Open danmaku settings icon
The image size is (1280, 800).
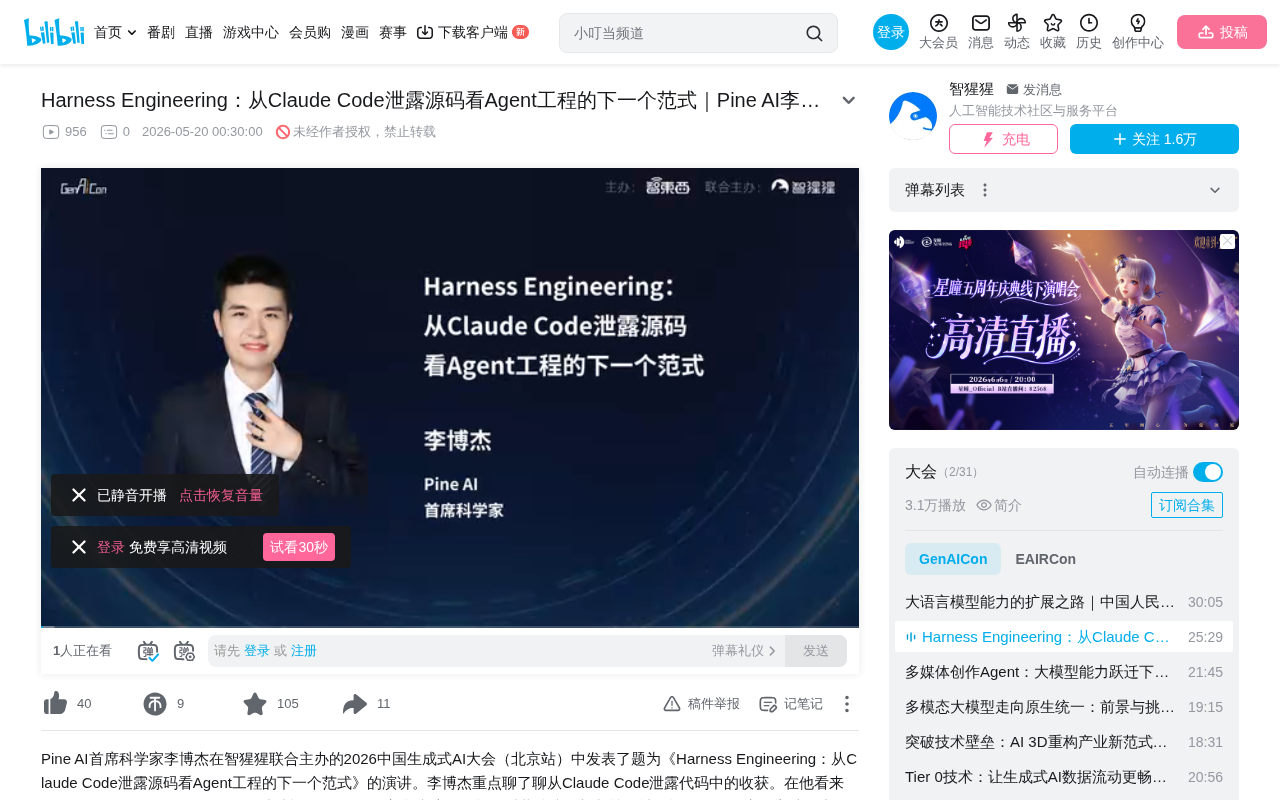(184, 651)
